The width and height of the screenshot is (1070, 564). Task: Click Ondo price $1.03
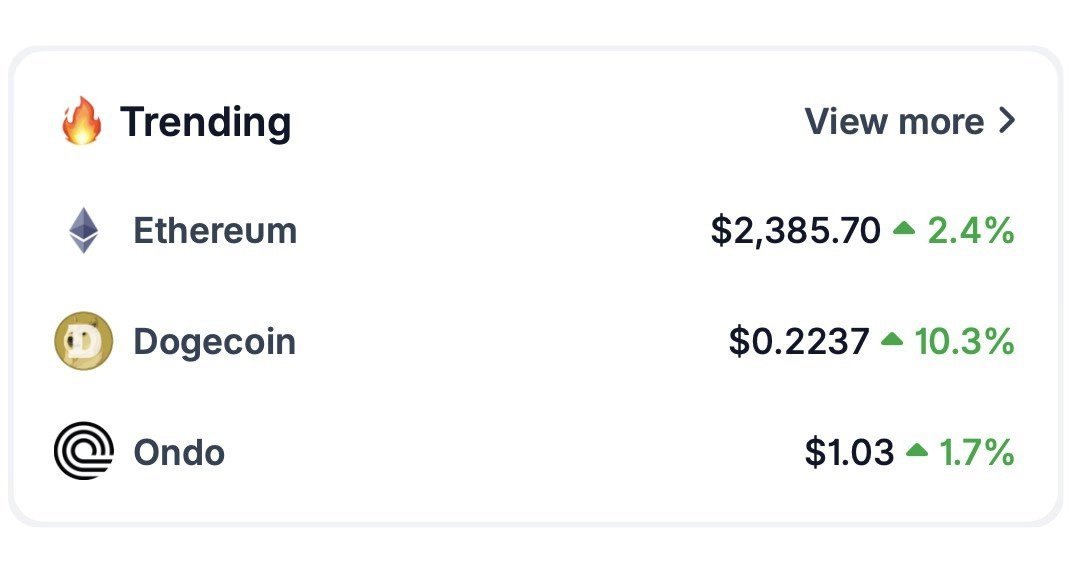(x=850, y=452)
